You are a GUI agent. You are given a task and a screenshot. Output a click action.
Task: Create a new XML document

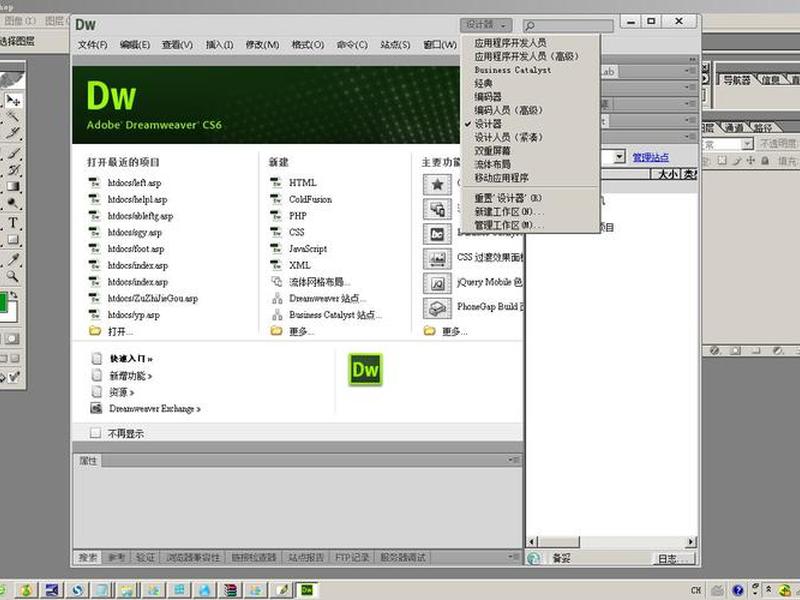(x=299, y=265)
